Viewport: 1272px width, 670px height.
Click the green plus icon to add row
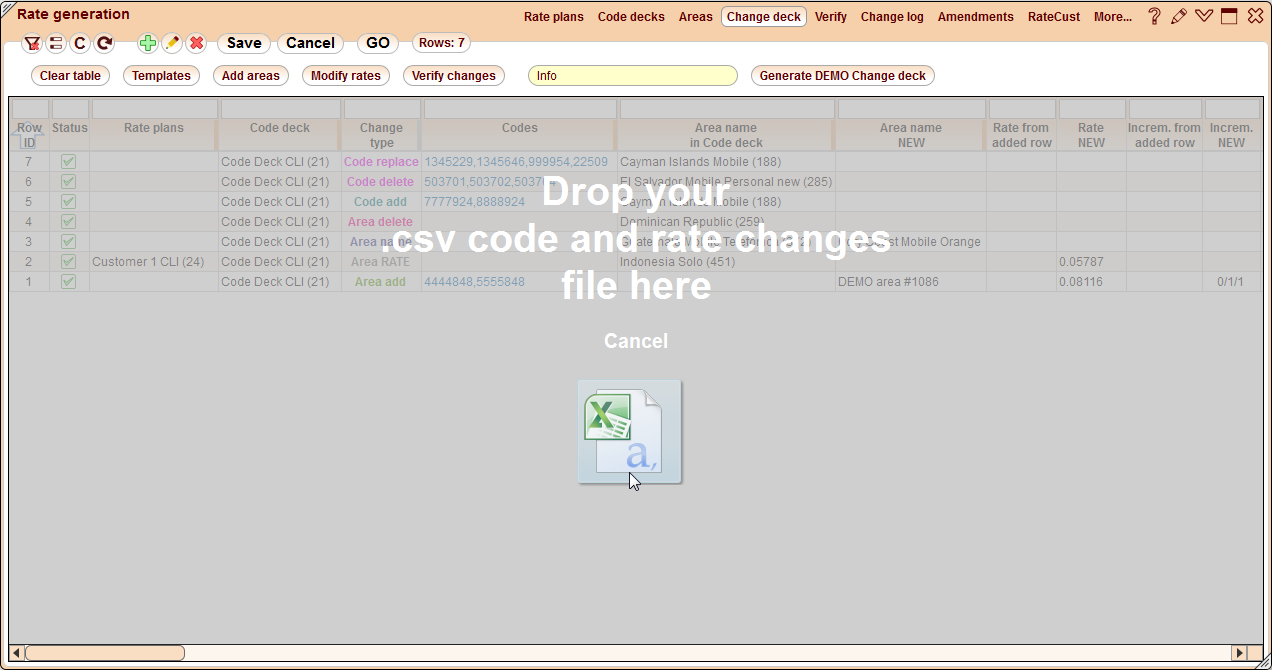pyautogui.click(x=146, y=43)
